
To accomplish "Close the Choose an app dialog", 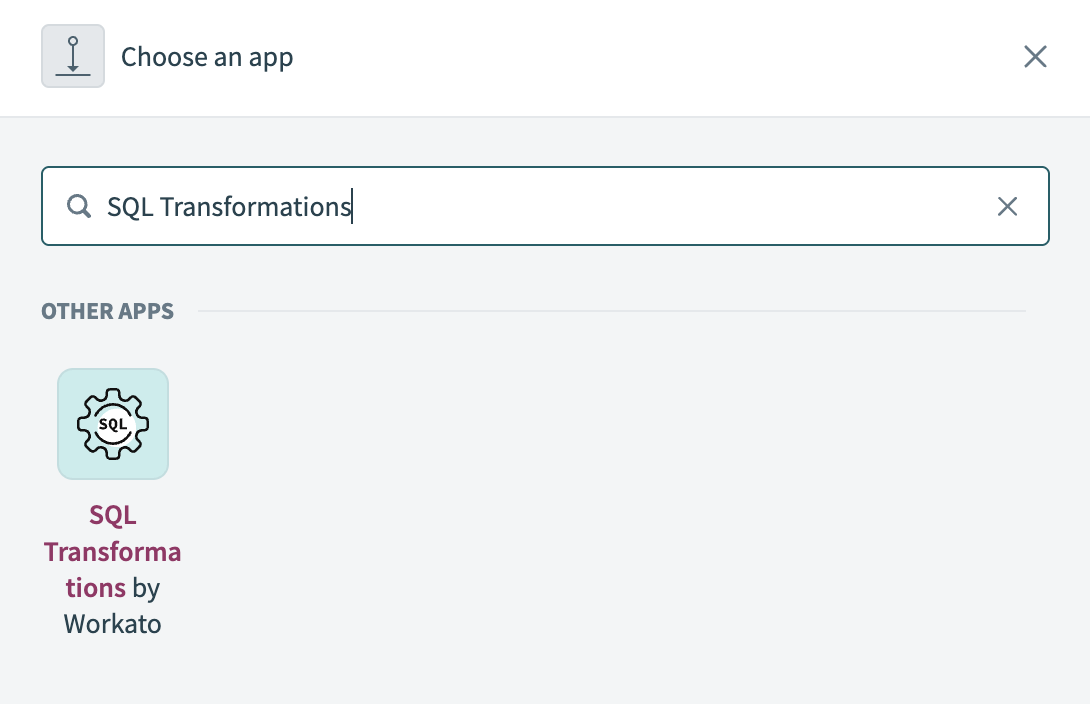I will coord(1035,56).
